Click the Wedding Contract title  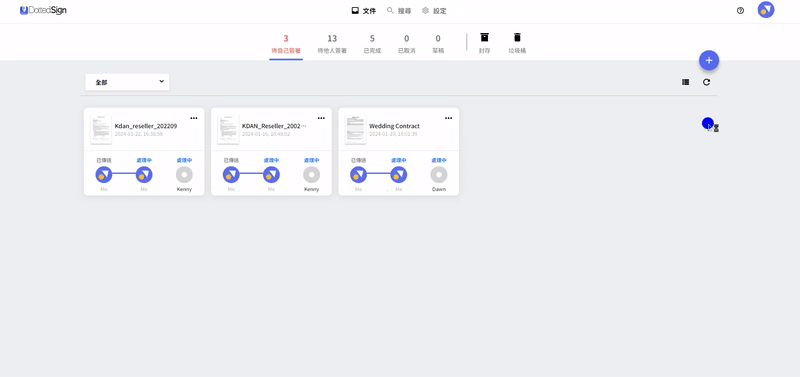(x=394, y=126)
